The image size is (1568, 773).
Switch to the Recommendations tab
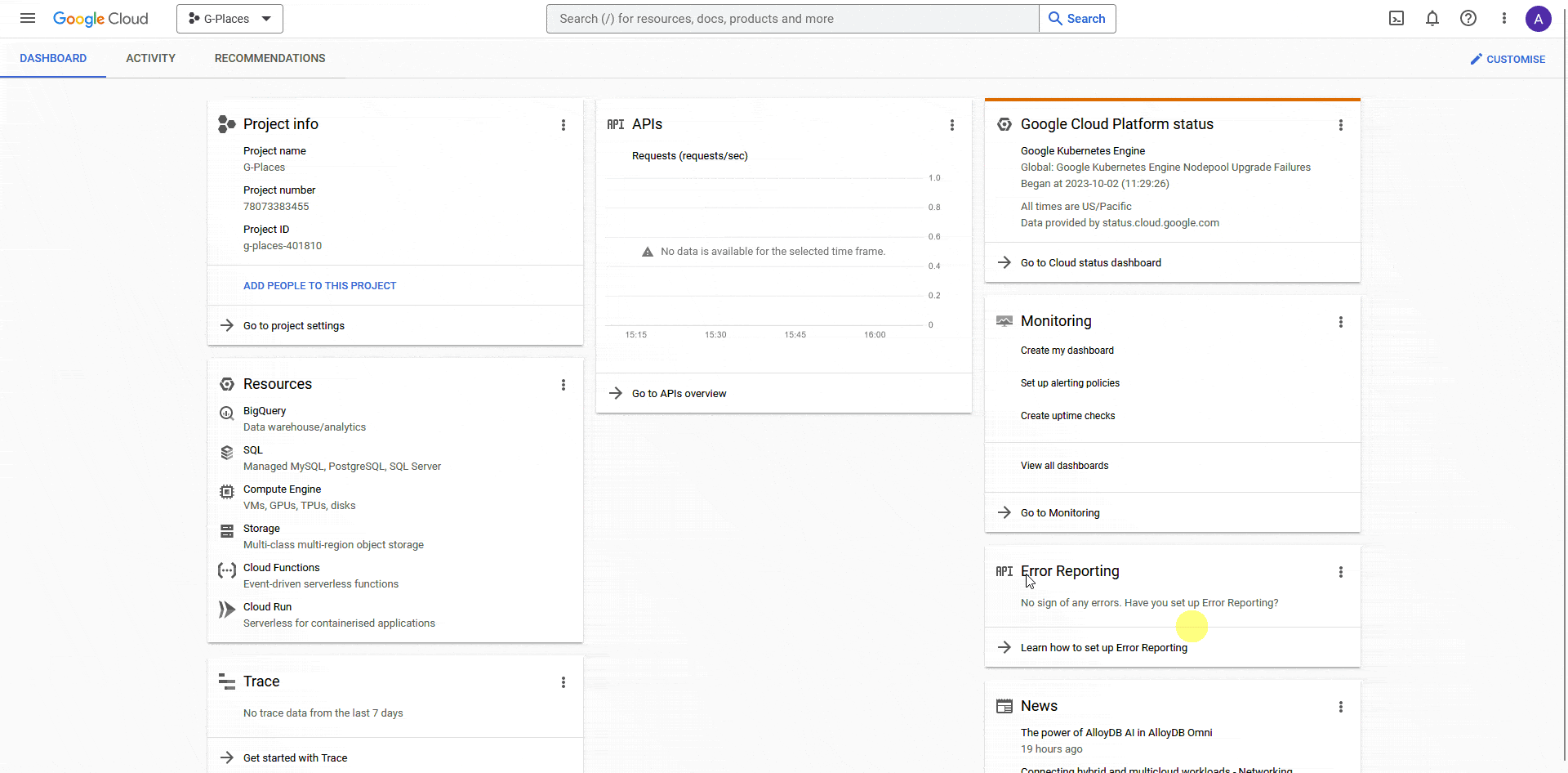click(270, 58)
